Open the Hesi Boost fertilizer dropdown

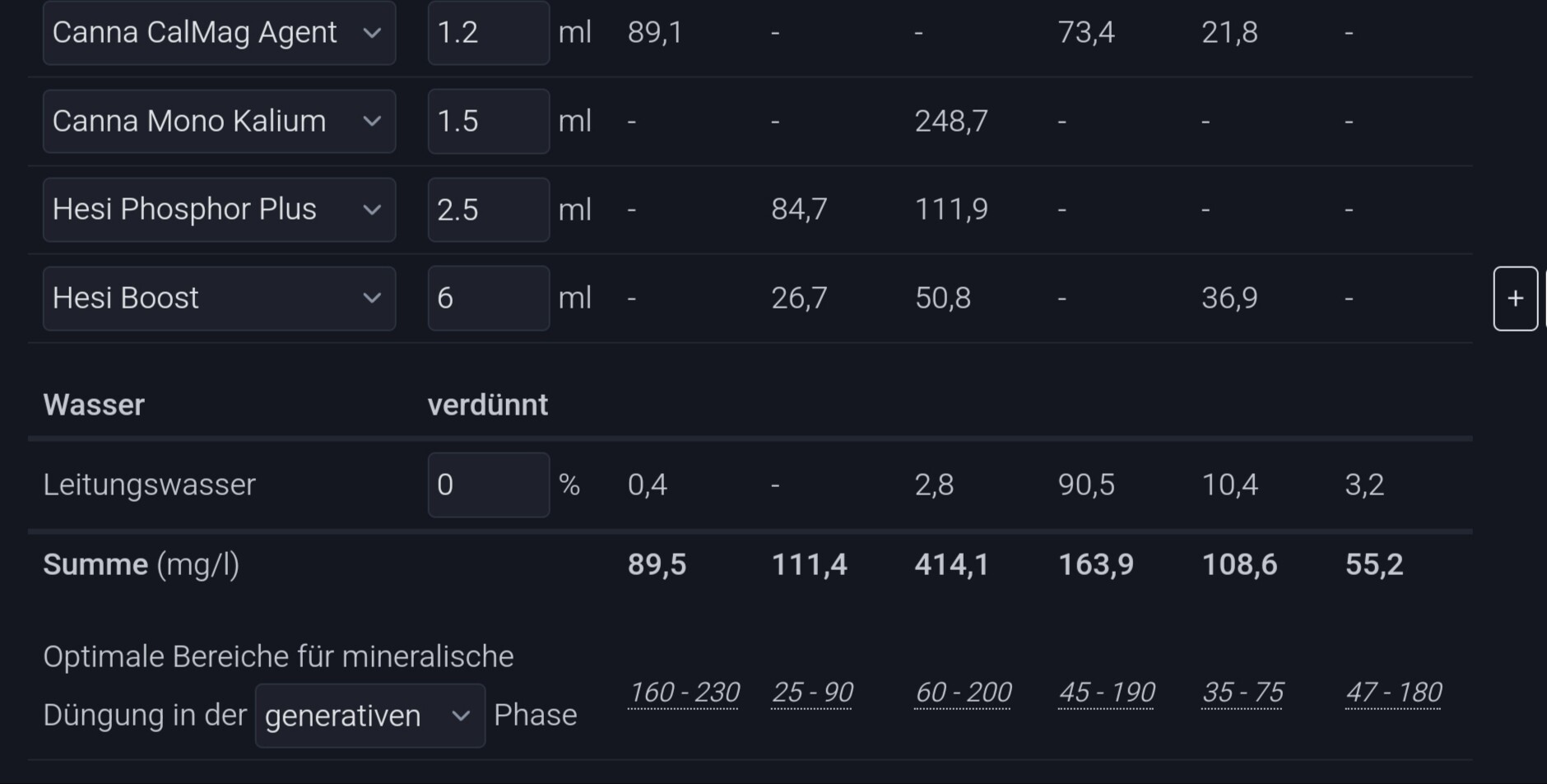pyautogui.click(x=219, y=299)
